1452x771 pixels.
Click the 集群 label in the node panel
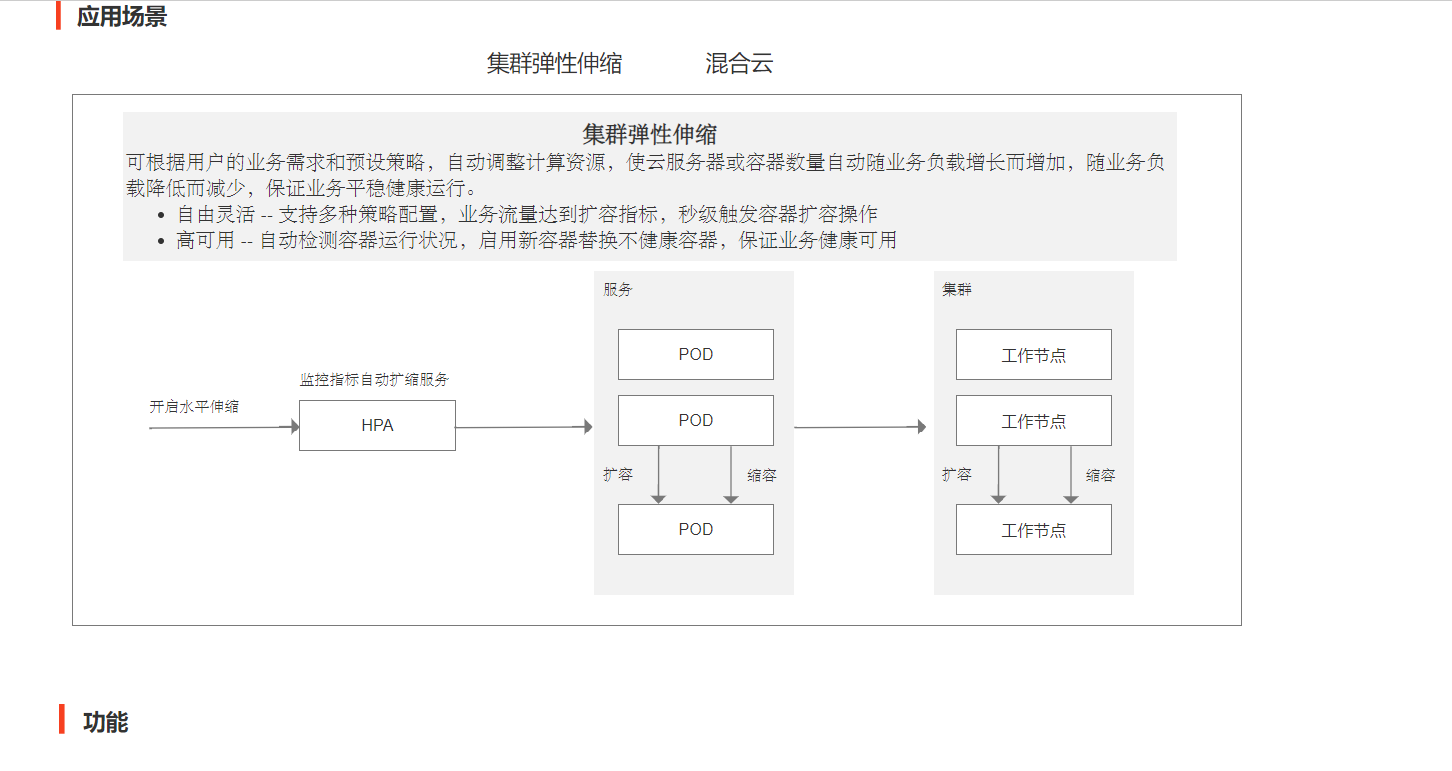[957, 290]
